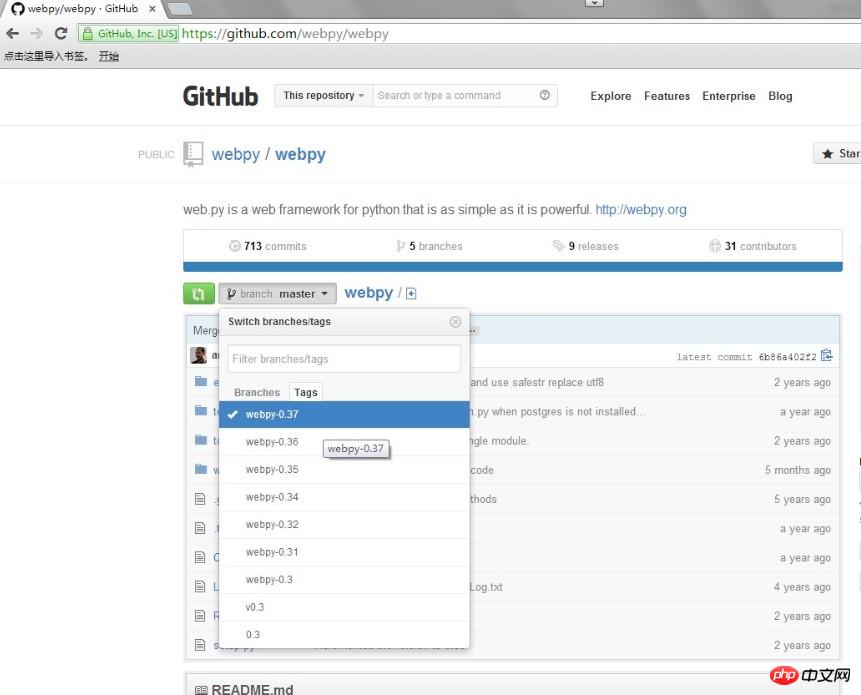Close the Switch branches/tags popup

coord(455,322)
